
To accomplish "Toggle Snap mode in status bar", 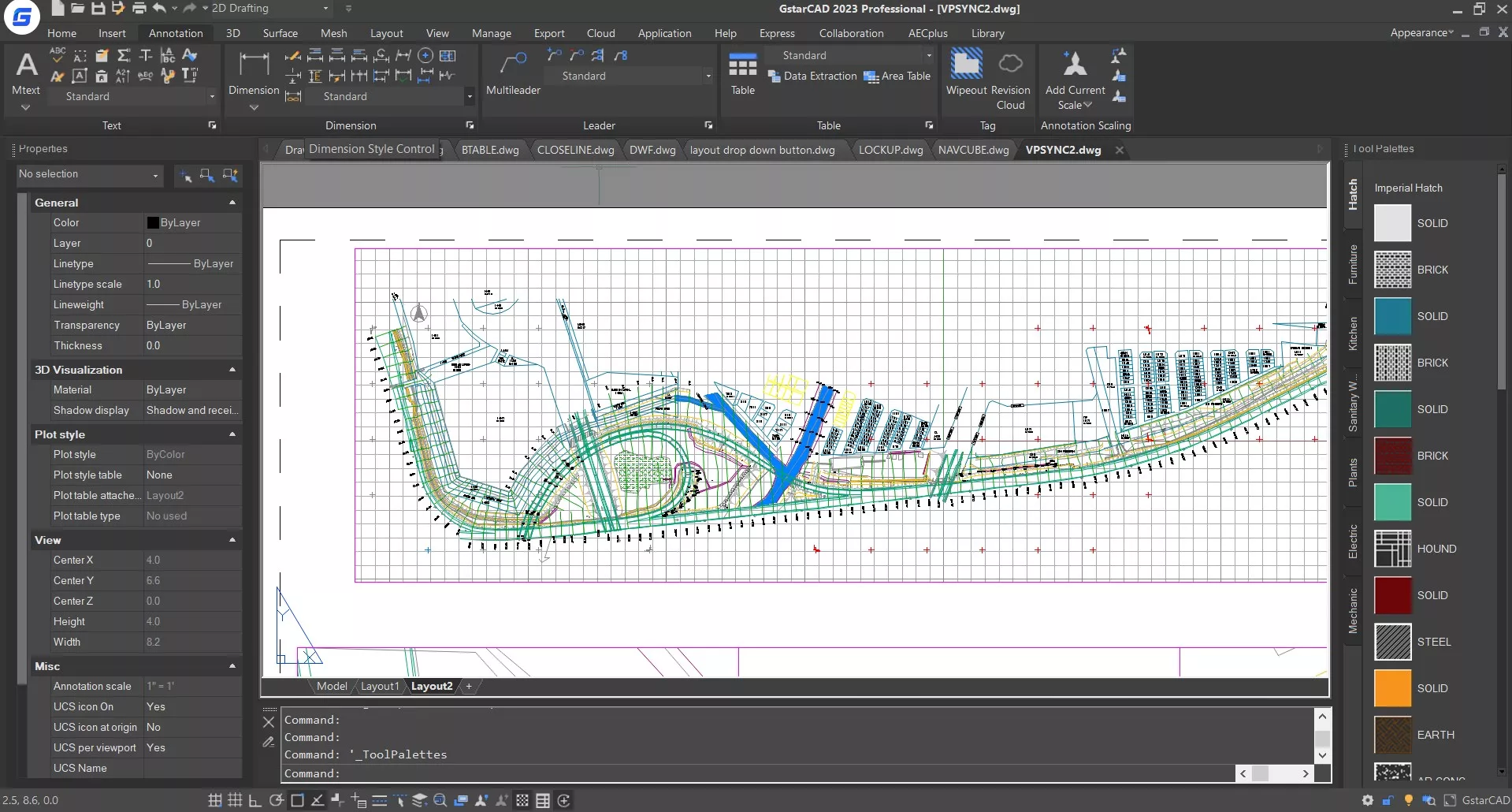I will pyautogui.click(x=214, y=800).
